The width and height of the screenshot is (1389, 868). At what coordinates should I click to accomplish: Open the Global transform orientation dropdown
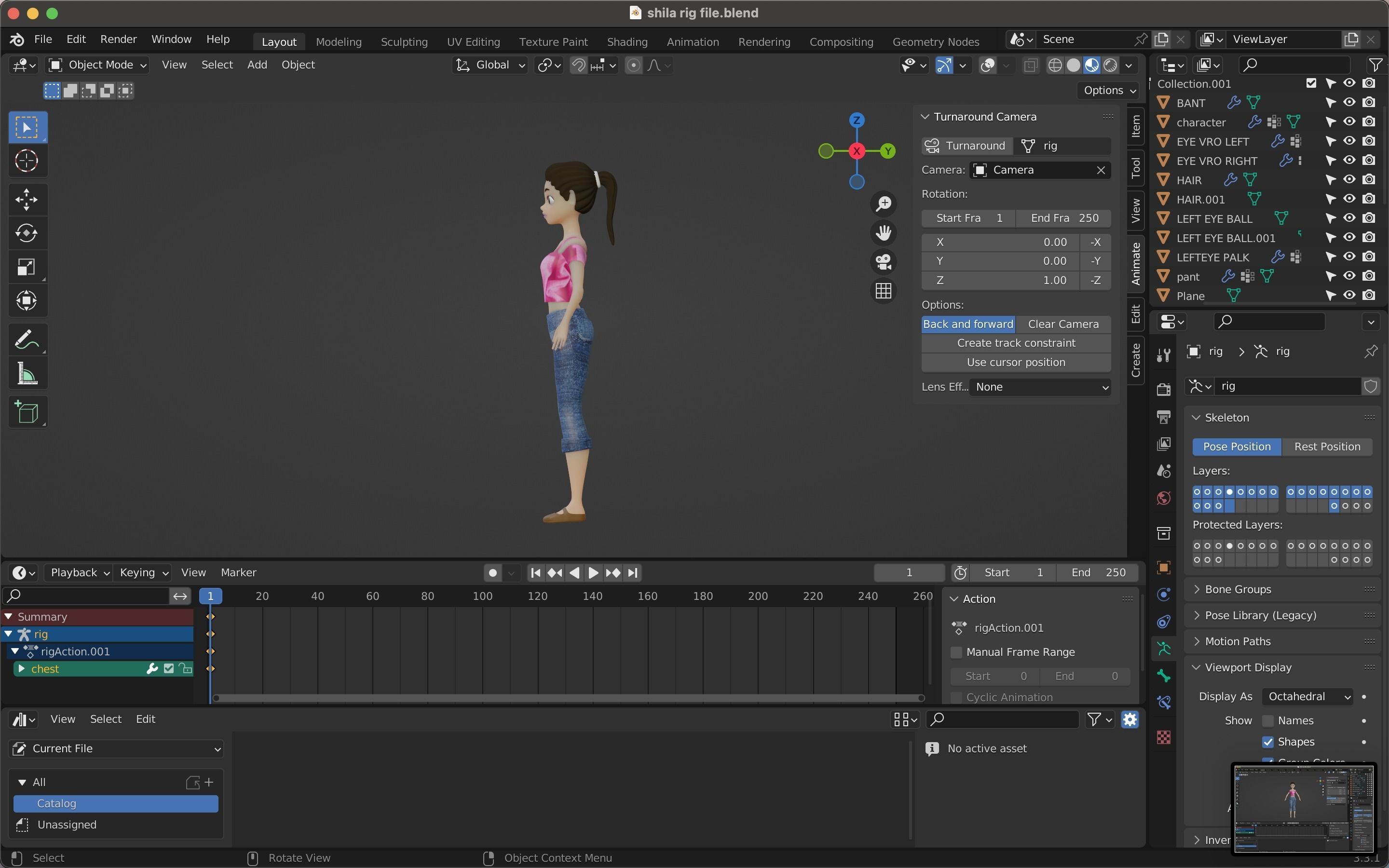pos(491,65)
